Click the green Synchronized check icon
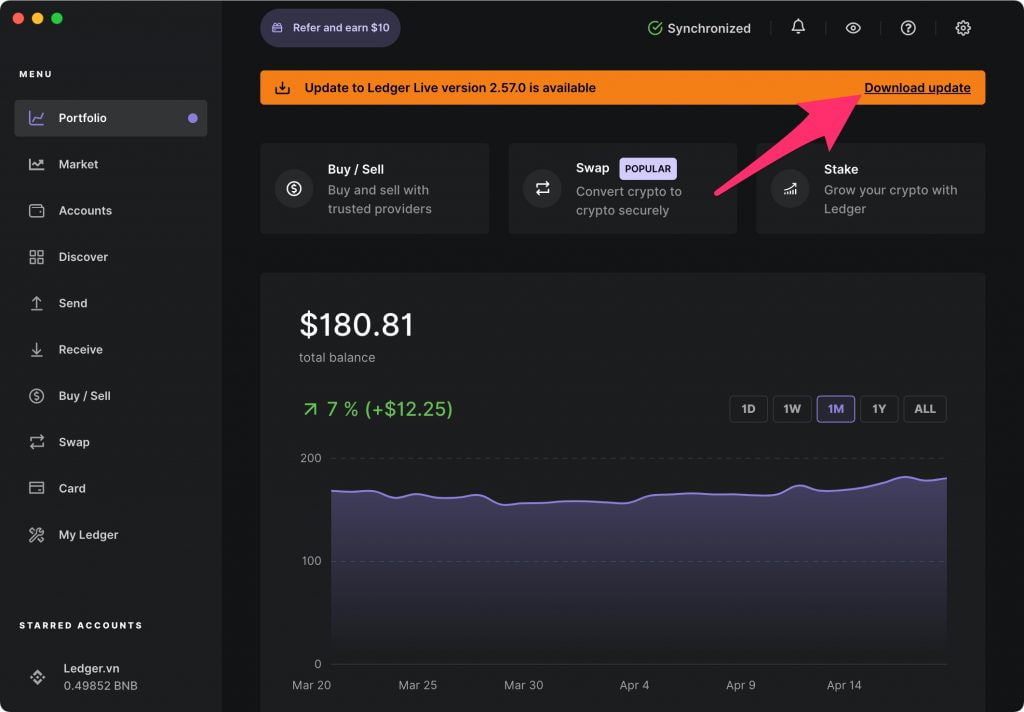The width and height of the screenshot is (1024, 712). click(x=654, y=28)
